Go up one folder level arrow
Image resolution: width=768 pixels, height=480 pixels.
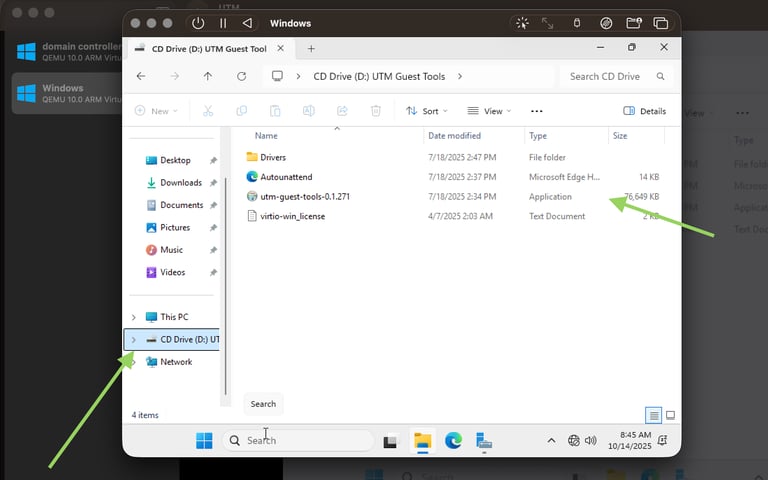click(x=208, y=76)
